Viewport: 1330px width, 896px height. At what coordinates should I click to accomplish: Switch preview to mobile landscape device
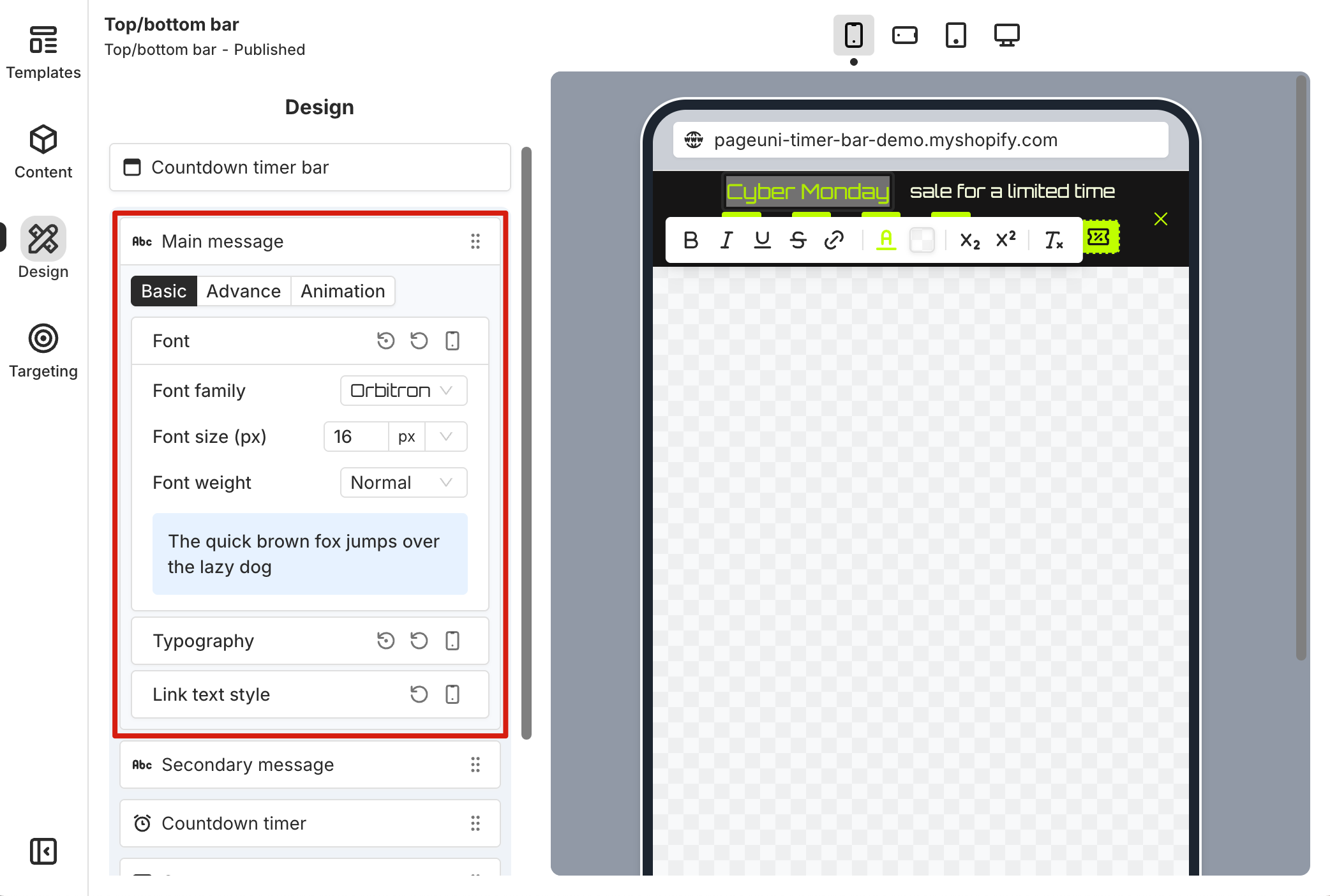click(905, 35)
